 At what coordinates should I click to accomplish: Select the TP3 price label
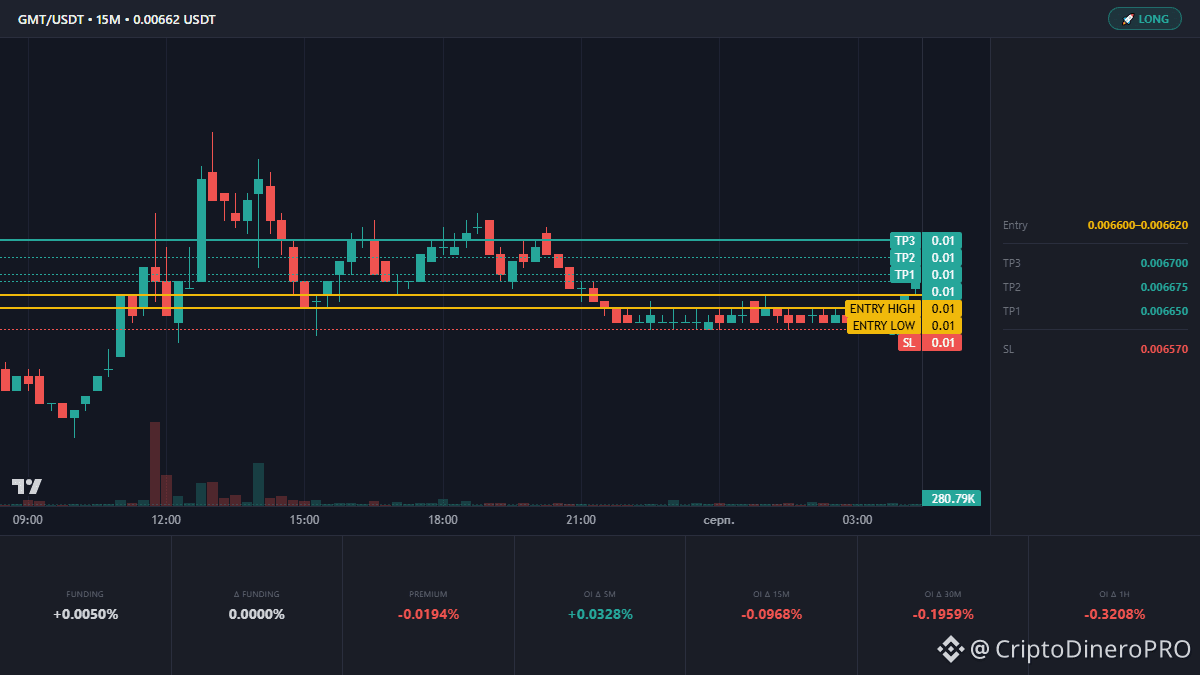click(905, 241)
